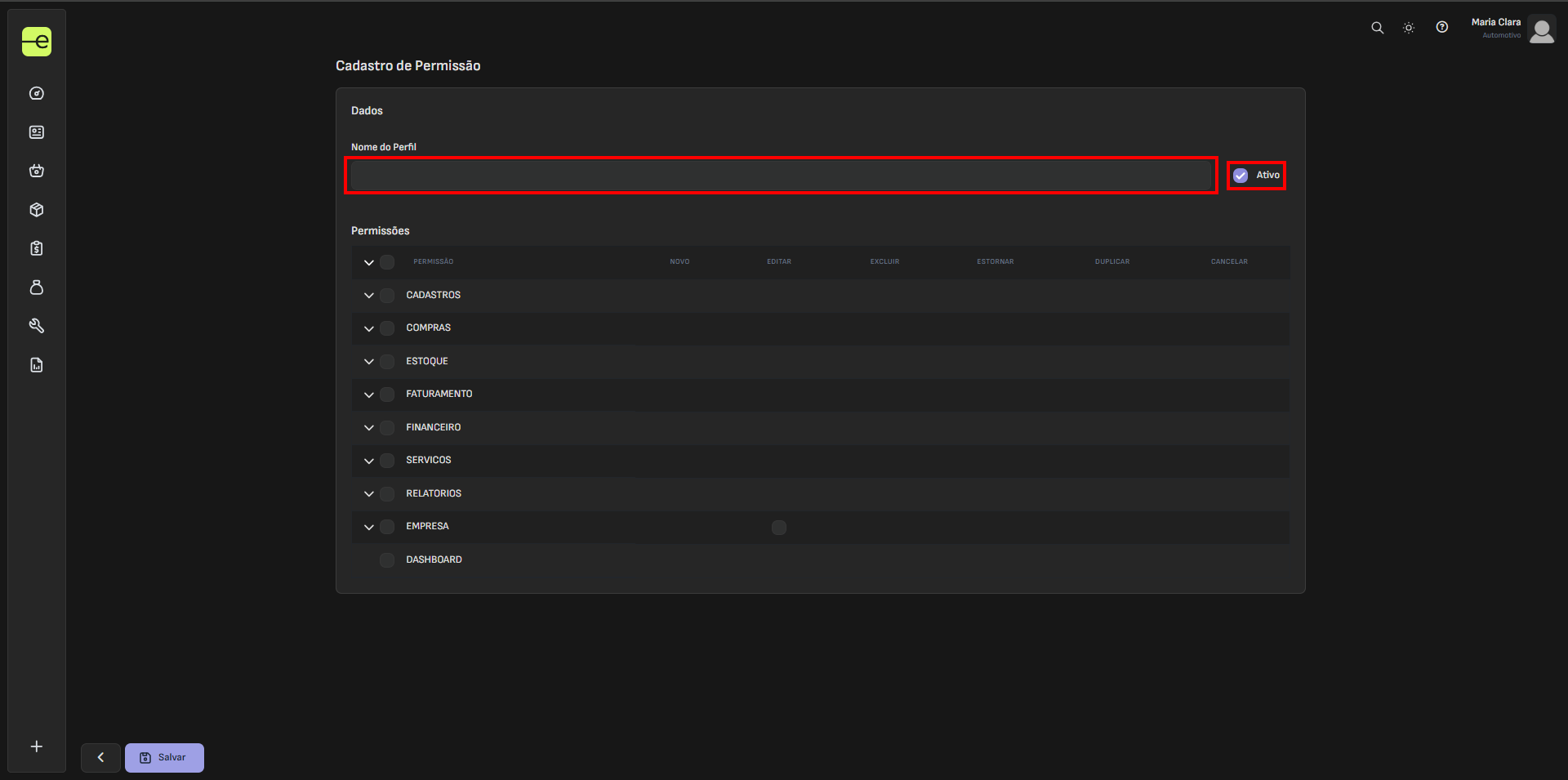This screenshot has height=780, width=1568.
Task: Expand the CADASTROS row chevron
Action: (369, 296)
